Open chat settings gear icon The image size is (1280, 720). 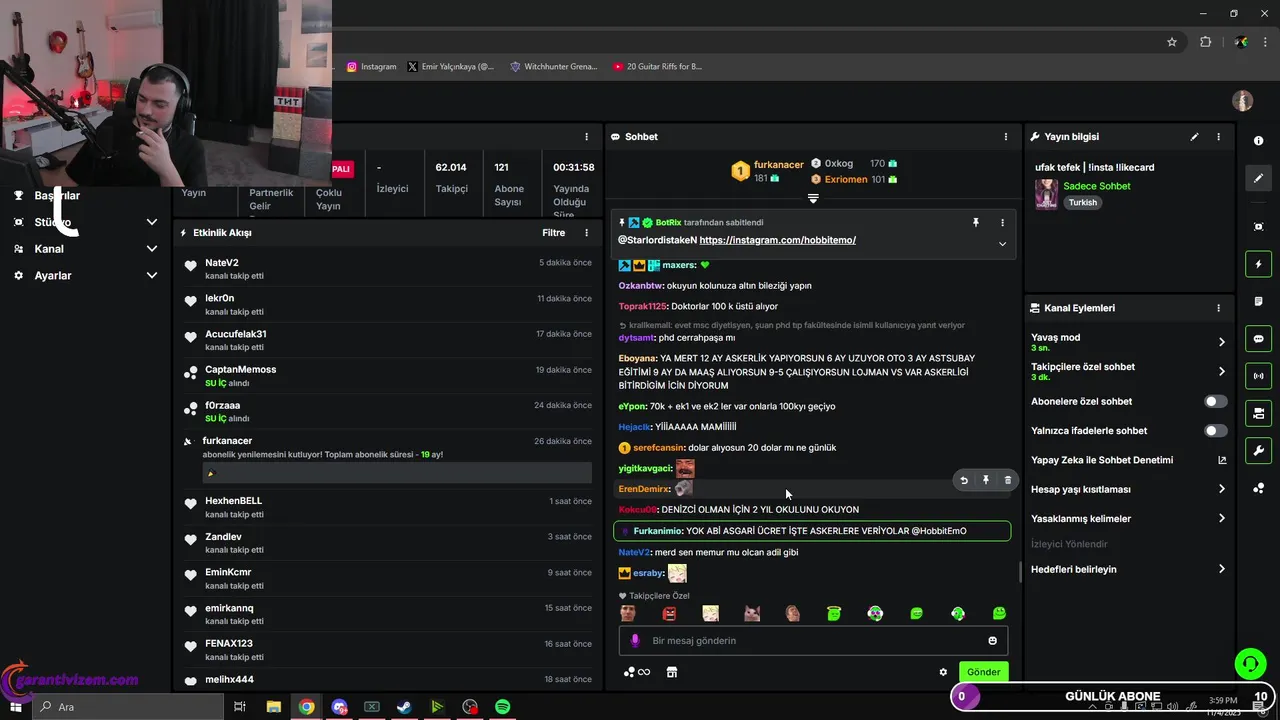tap(943, 672)
